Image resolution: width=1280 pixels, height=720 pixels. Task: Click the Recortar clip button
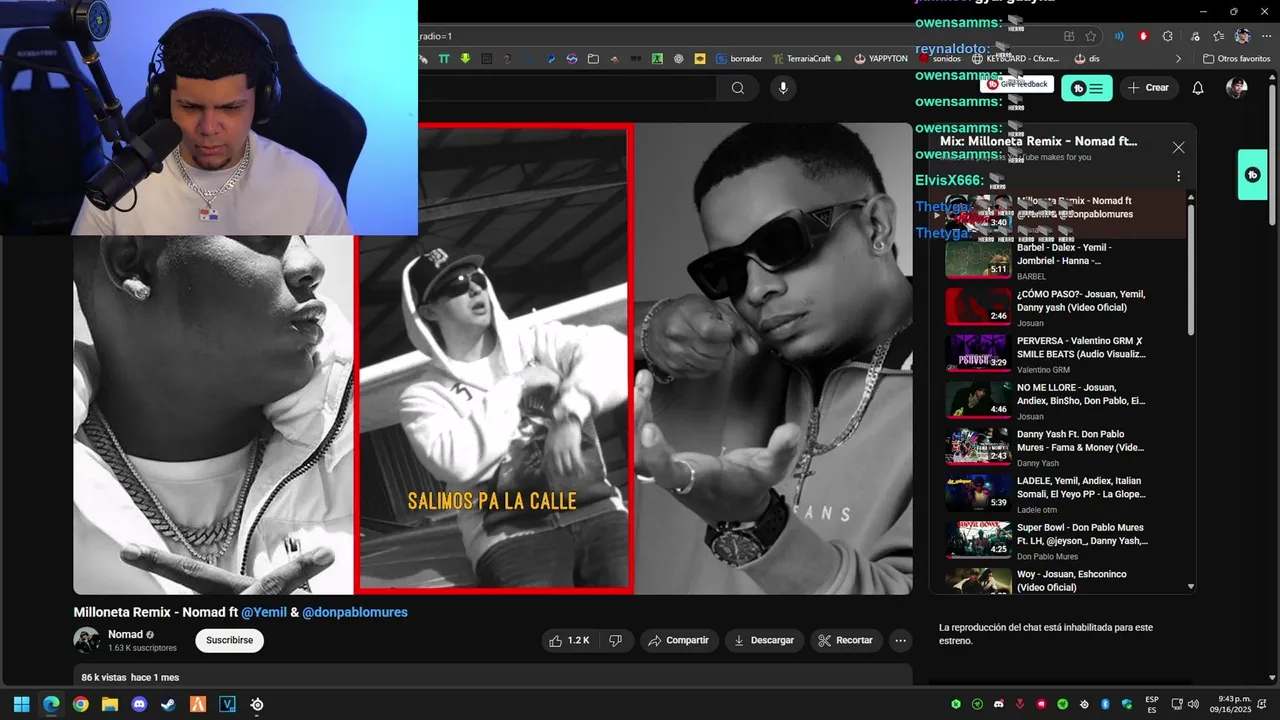pos(847,640)
